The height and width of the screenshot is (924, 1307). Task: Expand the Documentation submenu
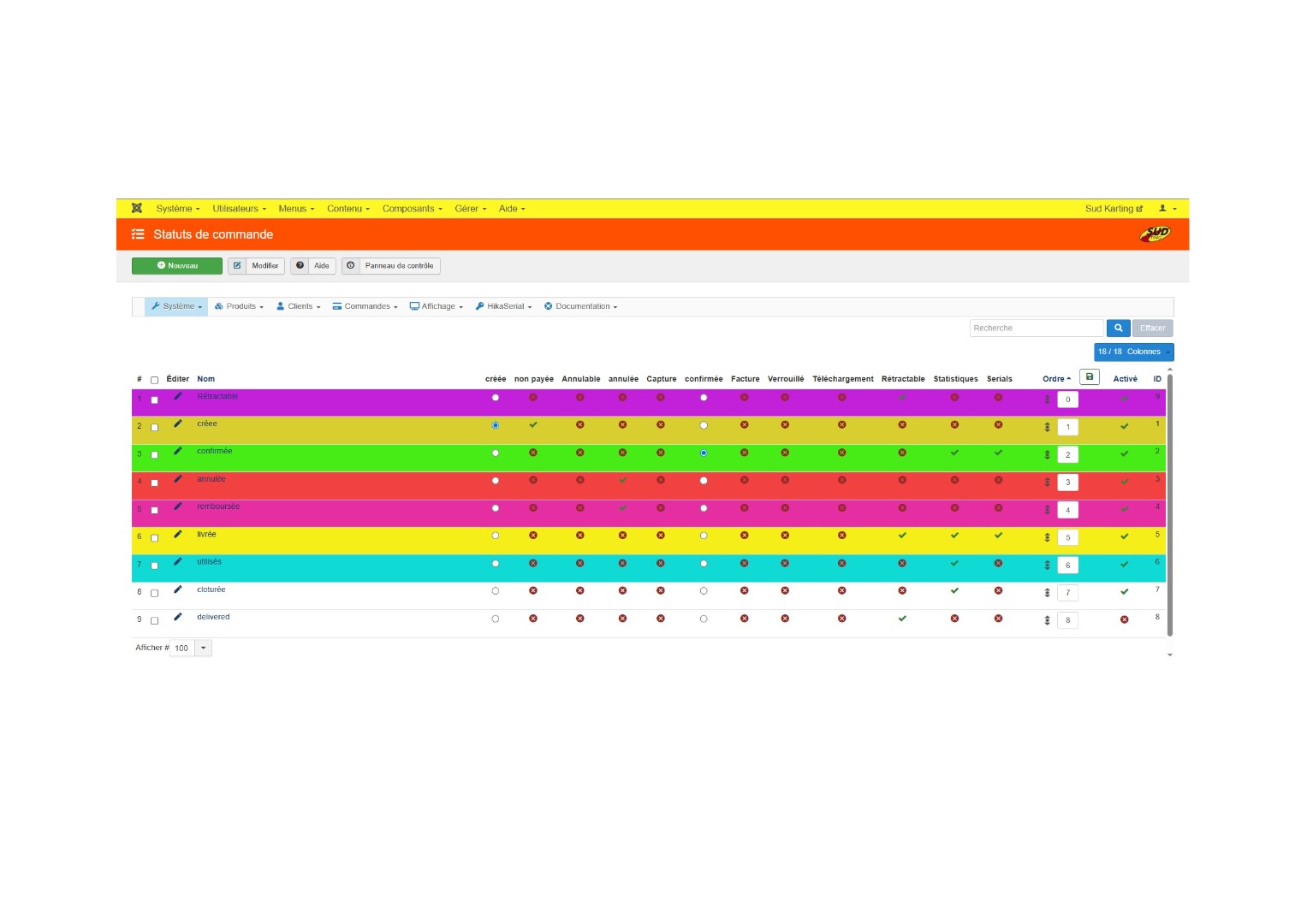tap(581, 306)
